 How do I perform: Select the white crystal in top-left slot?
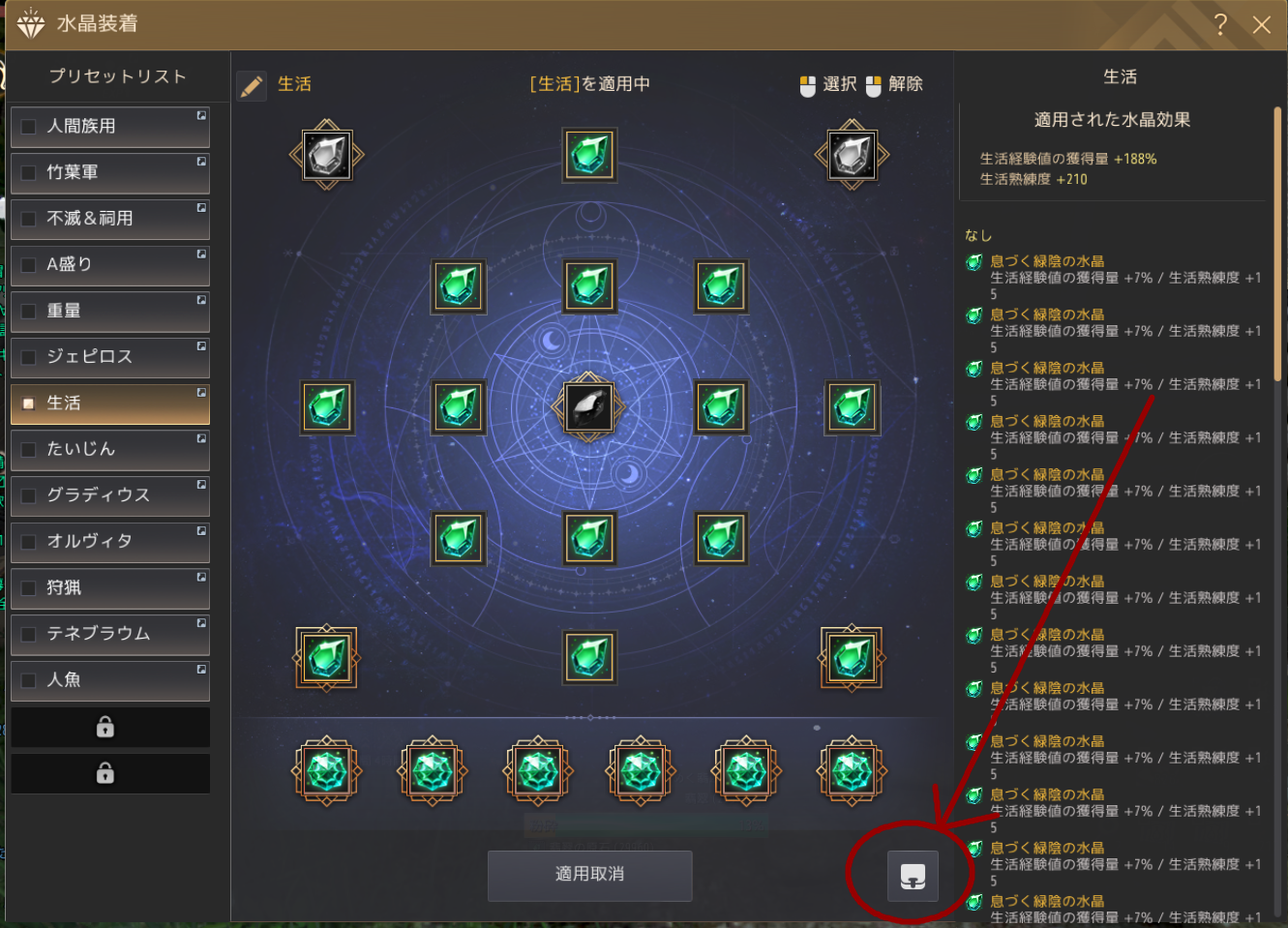tap(327, 155)
